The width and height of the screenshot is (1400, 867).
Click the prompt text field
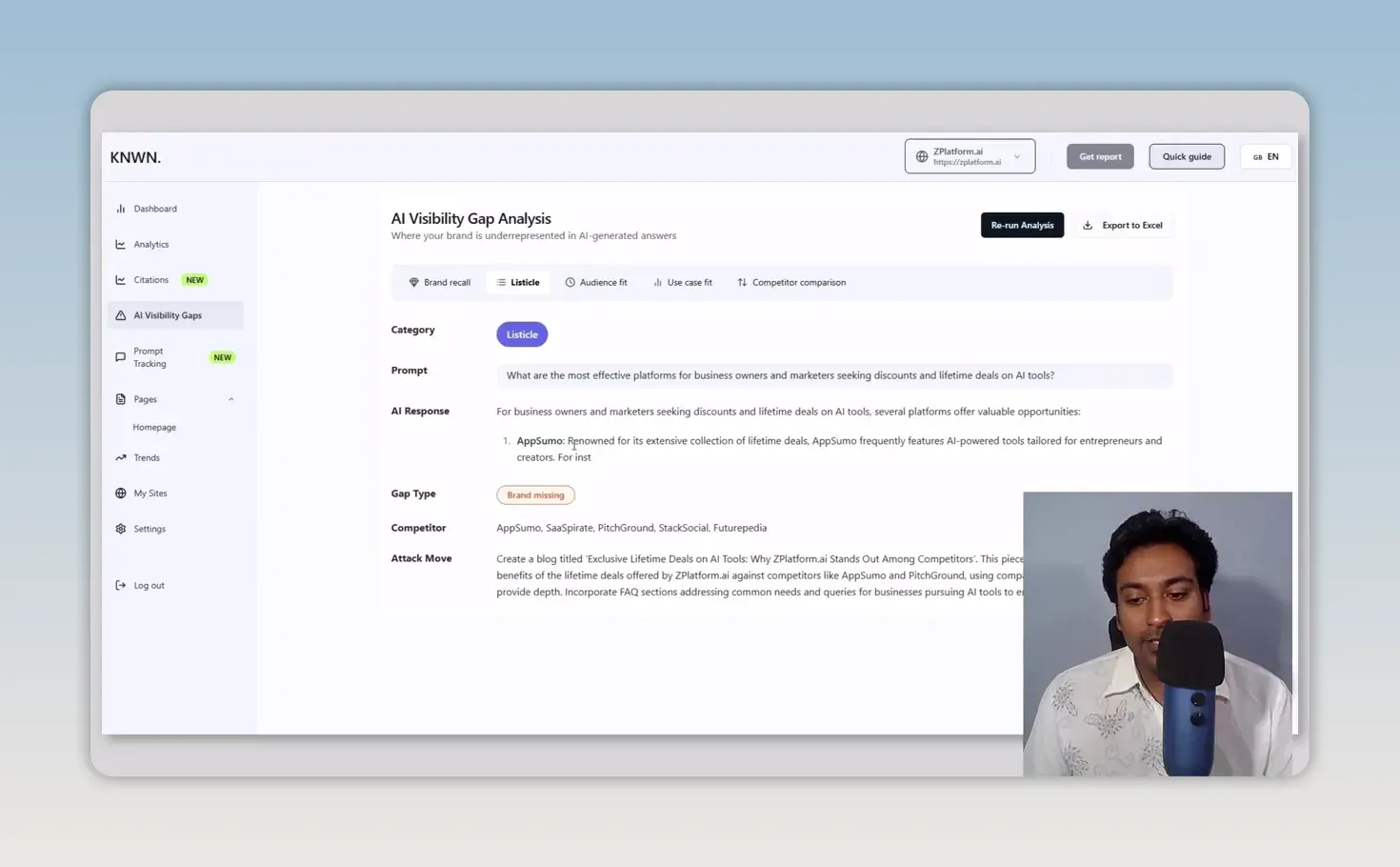[x=834, y=375]
